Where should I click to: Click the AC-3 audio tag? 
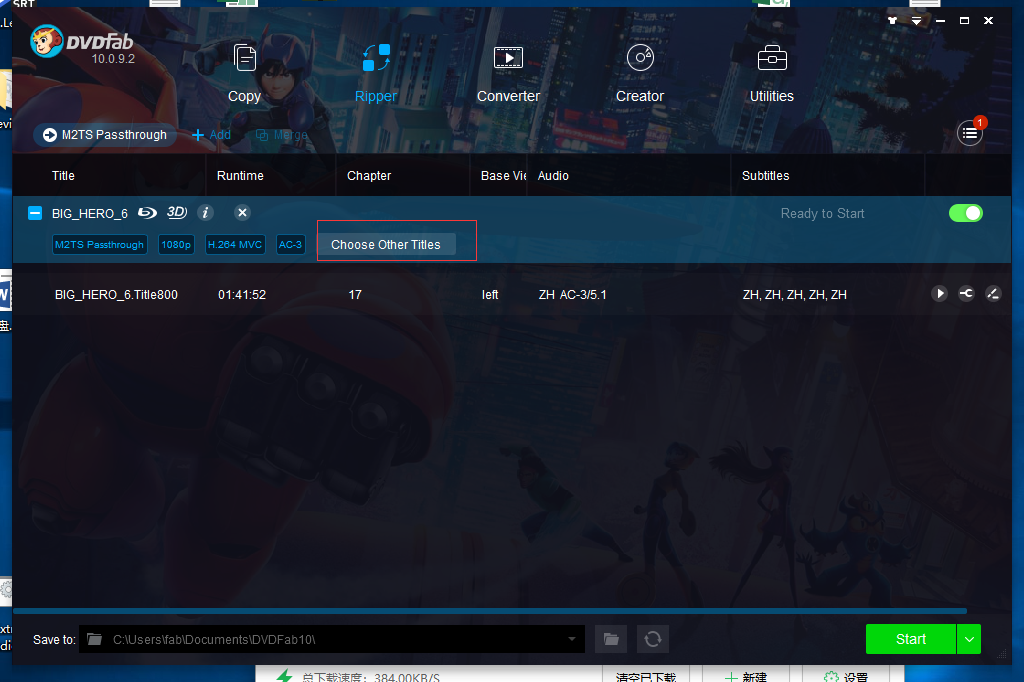(x=291, y=244)
